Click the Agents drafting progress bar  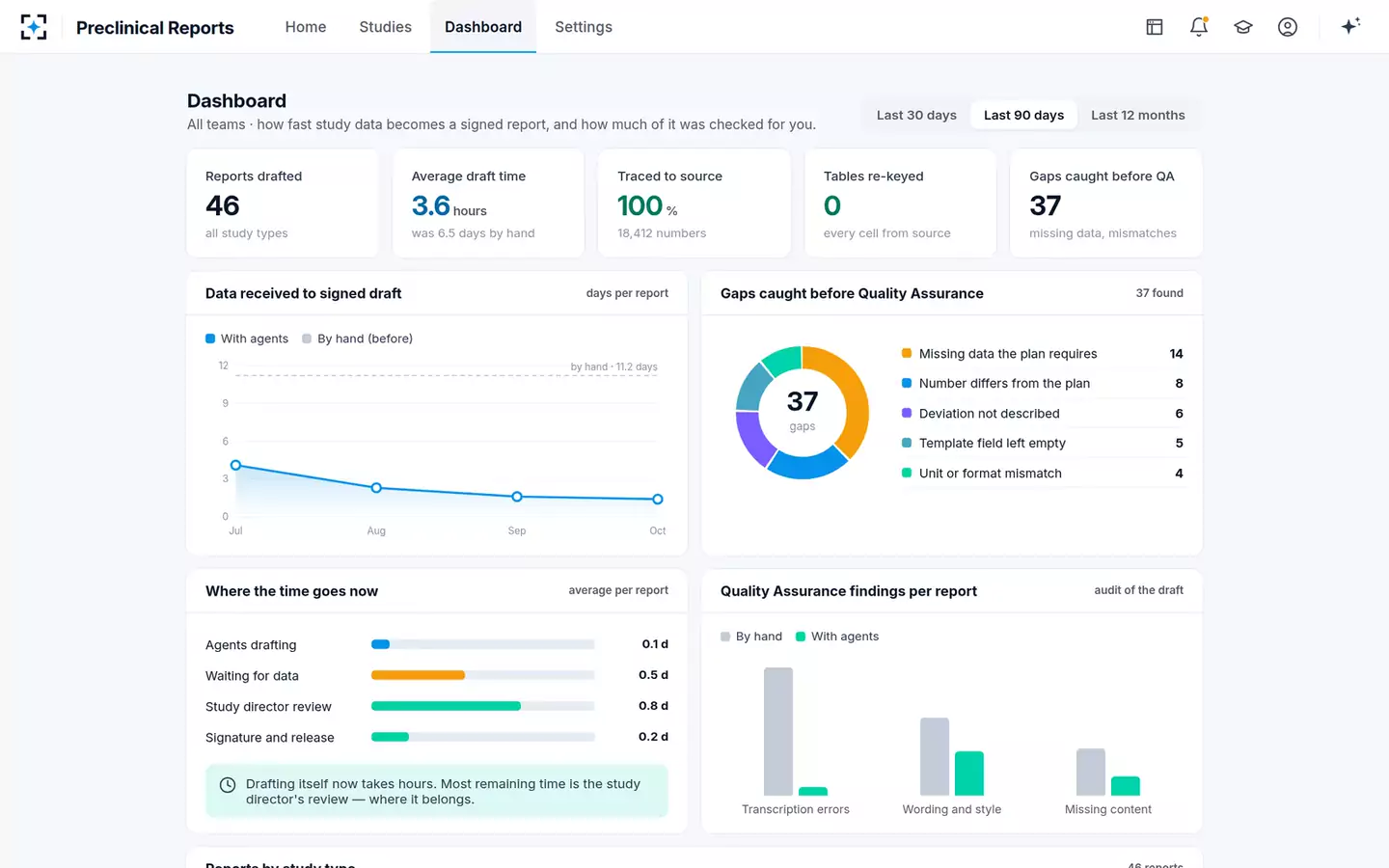483,644
